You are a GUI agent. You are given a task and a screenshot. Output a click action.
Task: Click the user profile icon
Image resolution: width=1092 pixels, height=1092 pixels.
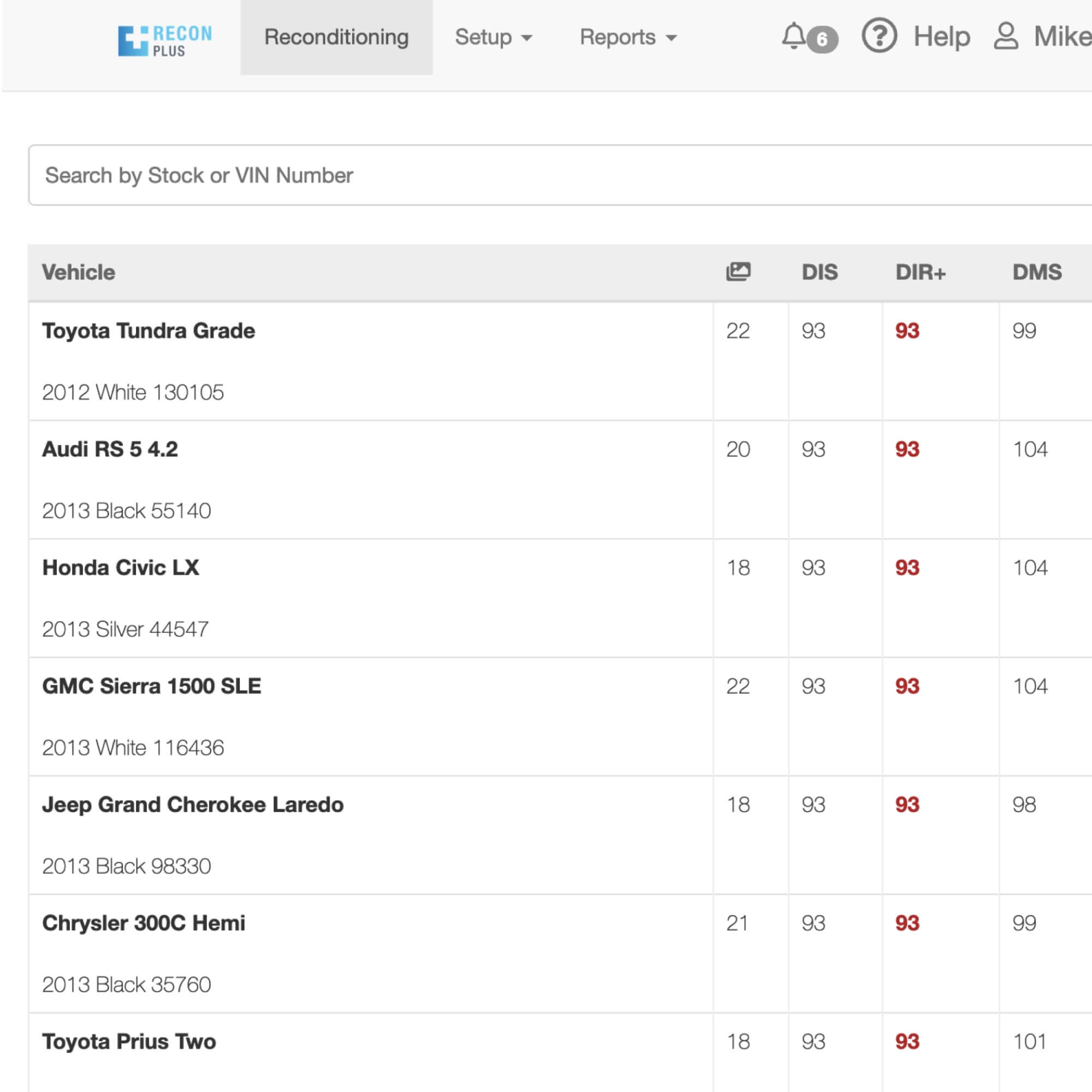click(1006, 36)
